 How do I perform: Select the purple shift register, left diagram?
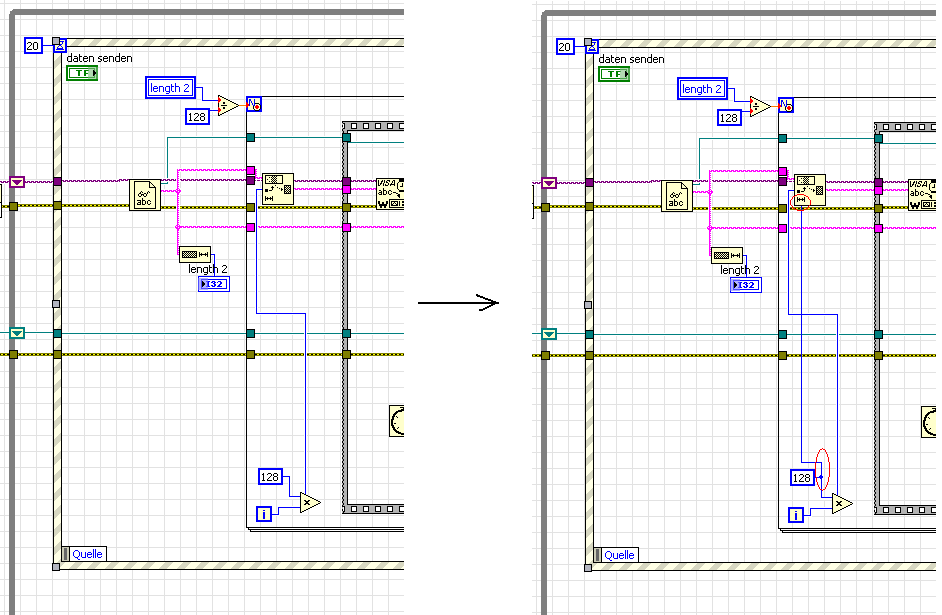(x=17, y=182)
